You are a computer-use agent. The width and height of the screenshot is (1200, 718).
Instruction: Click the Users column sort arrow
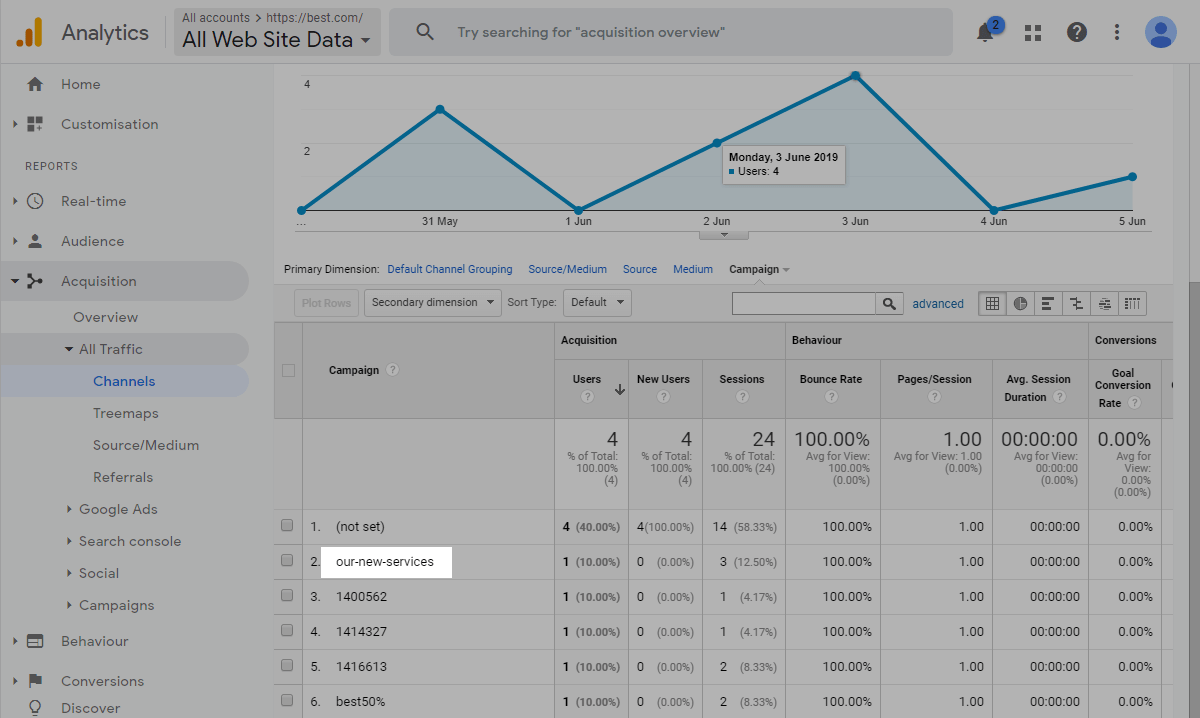tap(620, 390)
